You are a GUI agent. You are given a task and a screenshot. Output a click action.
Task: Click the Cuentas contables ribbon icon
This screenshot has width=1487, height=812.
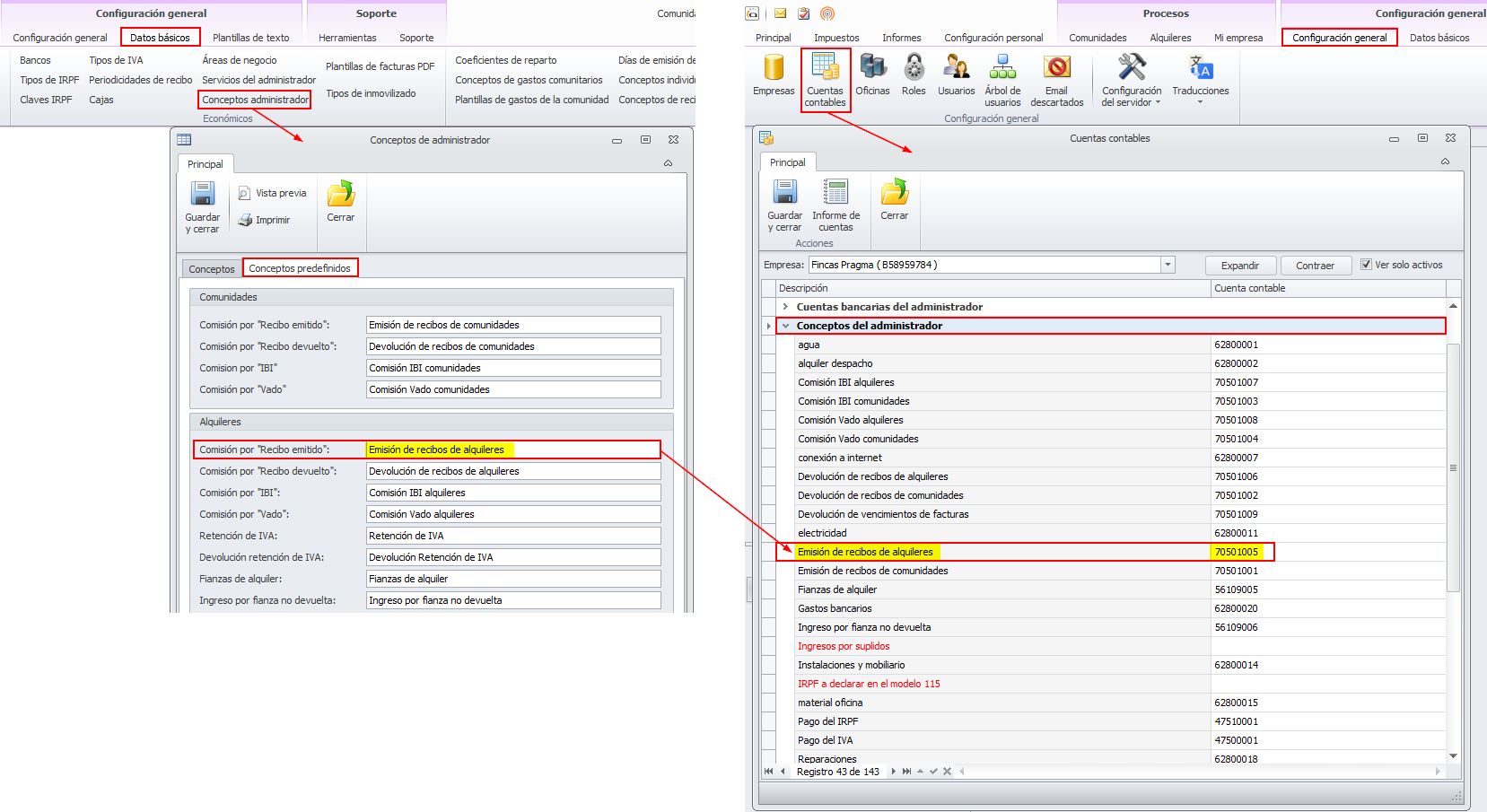coord(825,80)
